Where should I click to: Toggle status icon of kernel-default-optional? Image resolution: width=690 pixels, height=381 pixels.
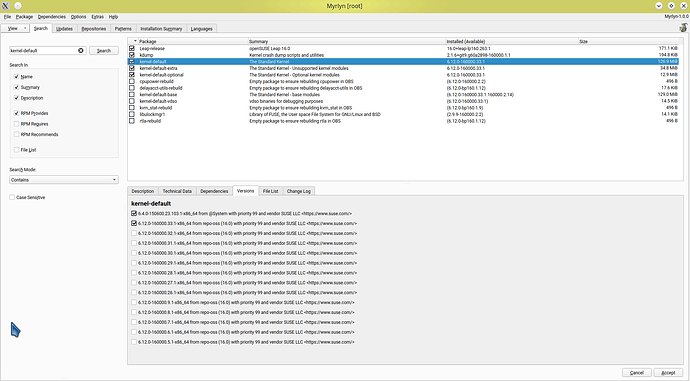[132, 75]
